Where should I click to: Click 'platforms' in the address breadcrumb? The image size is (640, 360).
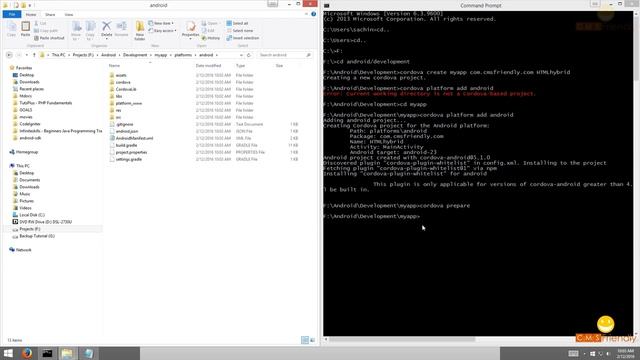click(183, 55)
